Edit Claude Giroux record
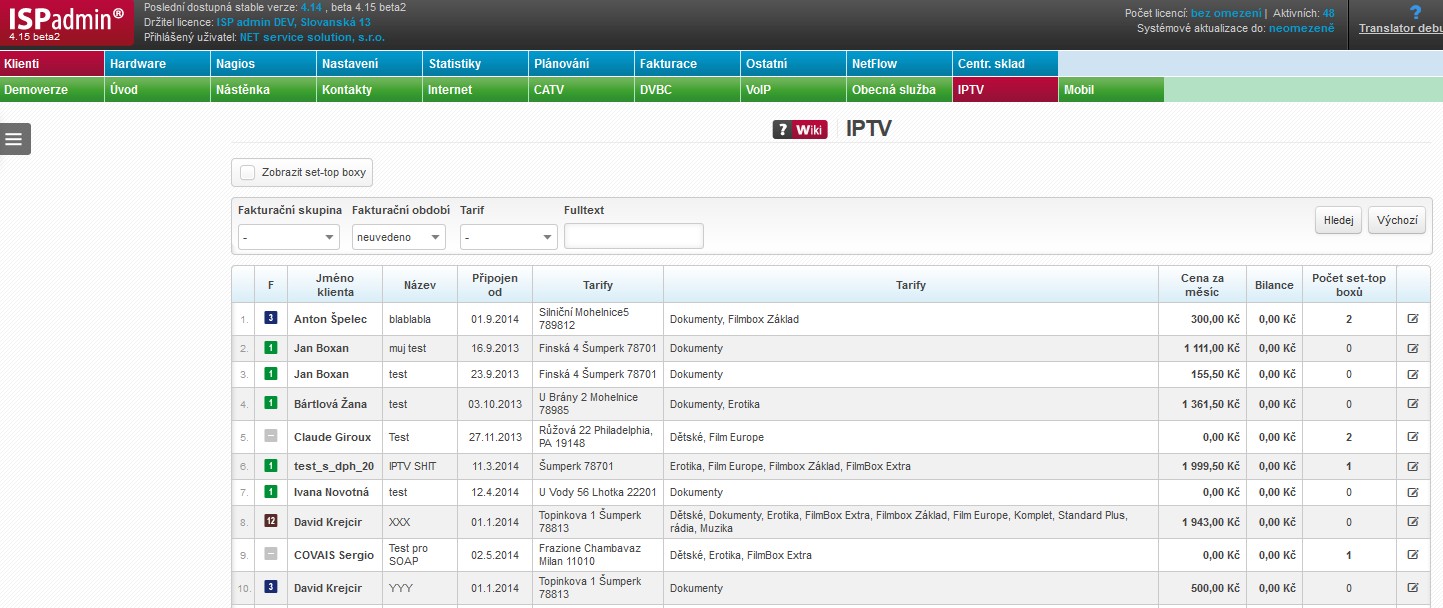This screenshot has width=1443, height=608. point(1413,437)
